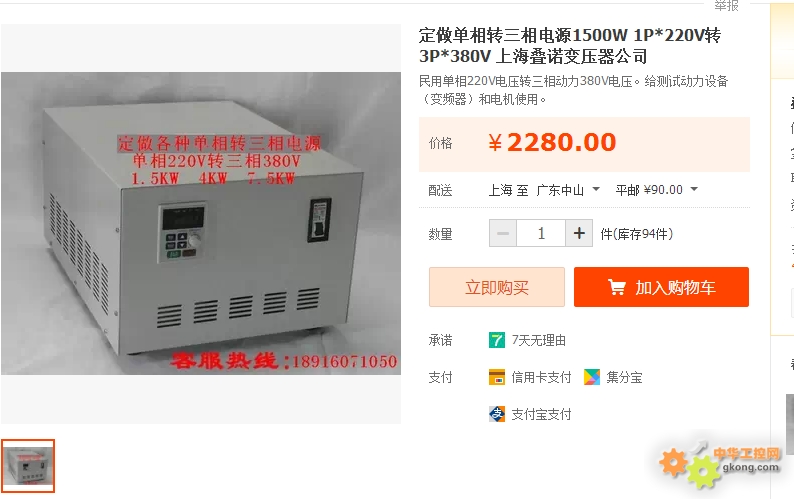
Task: Click the 集分宝 text label
Action: point(624,377)
